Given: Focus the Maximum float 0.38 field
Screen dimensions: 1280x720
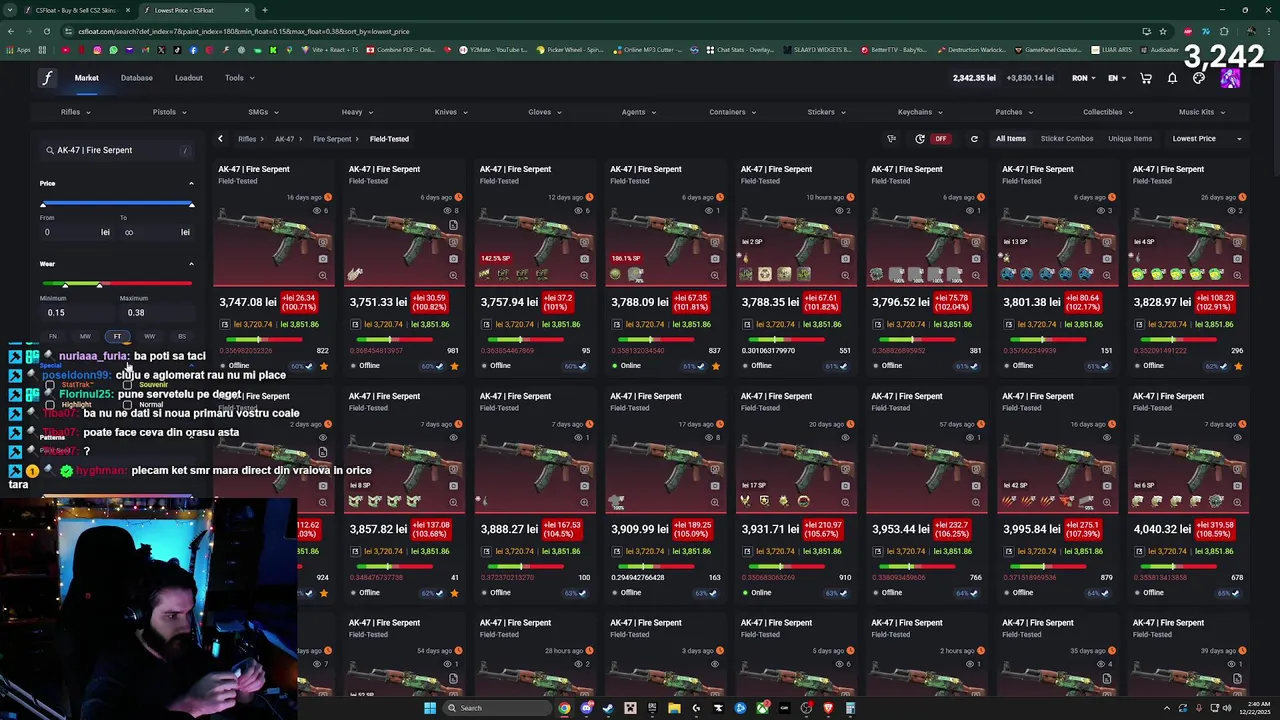Looking at the screenshot, I should [x=155, y=313].
